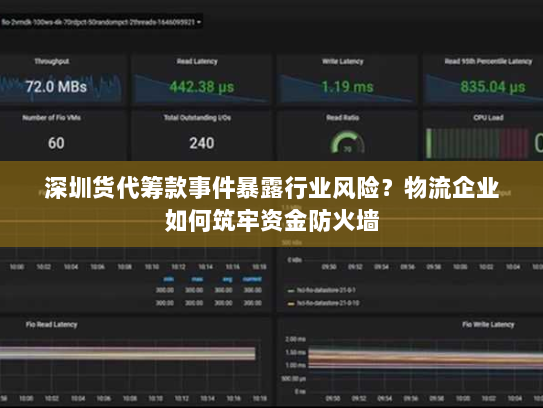Toggle hci-fio-datastore-21-0-10 legend series
543x408 pixels.
pos(328,303)
